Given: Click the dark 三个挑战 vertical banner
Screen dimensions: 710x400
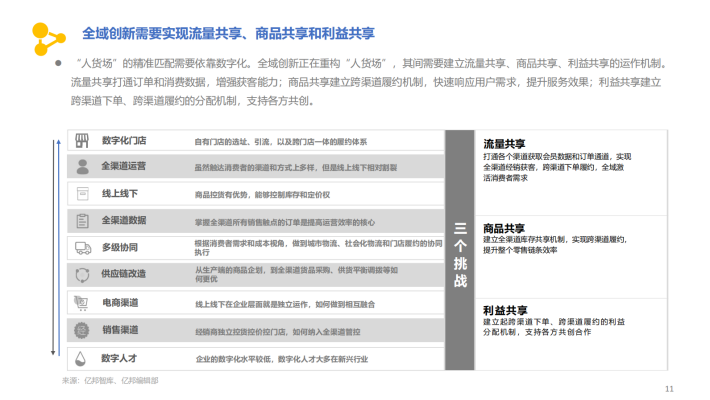Looking at the screenshot, I should tap(460, 253).
